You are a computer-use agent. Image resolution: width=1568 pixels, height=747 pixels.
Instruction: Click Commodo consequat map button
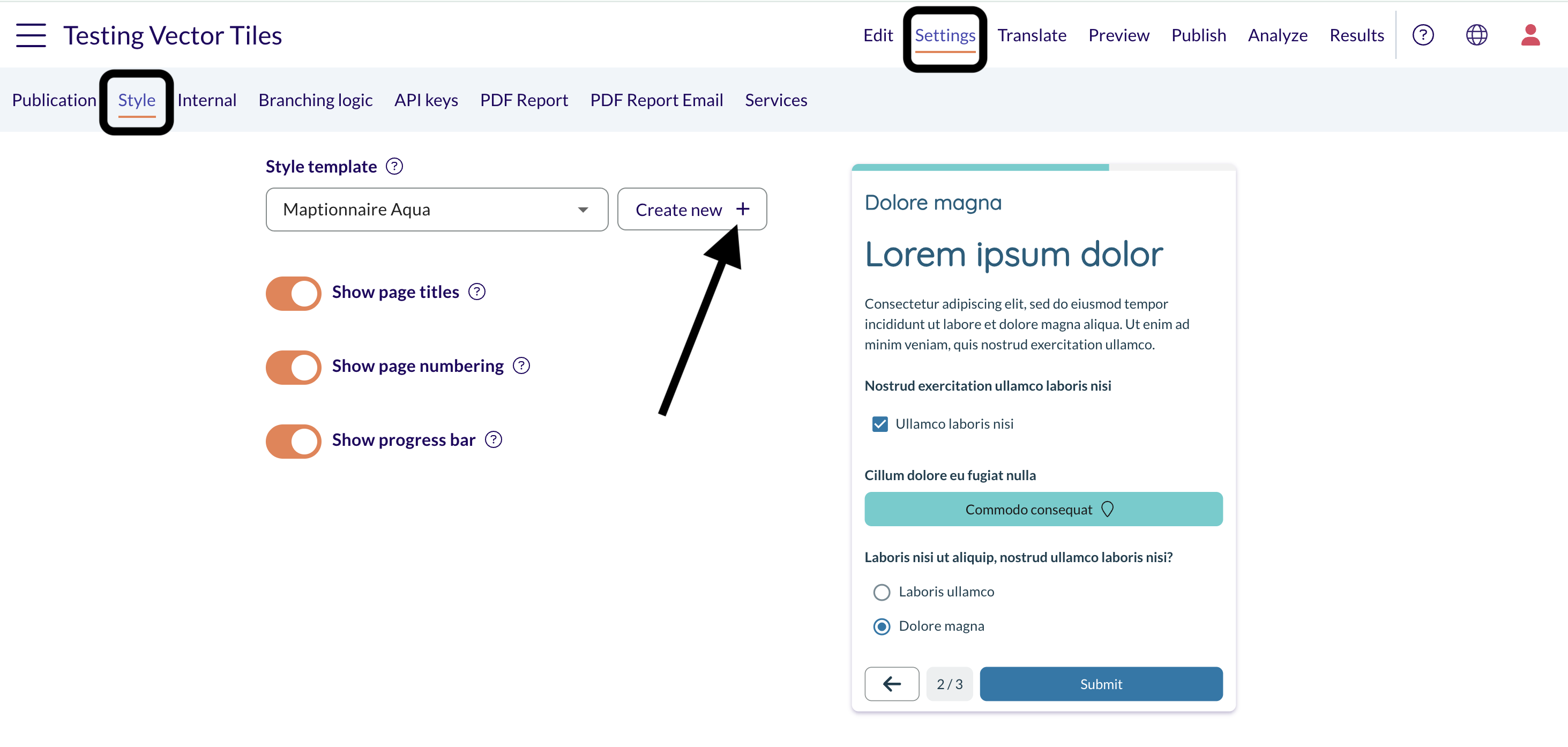pyautogui.click(x=1043, y=510)
